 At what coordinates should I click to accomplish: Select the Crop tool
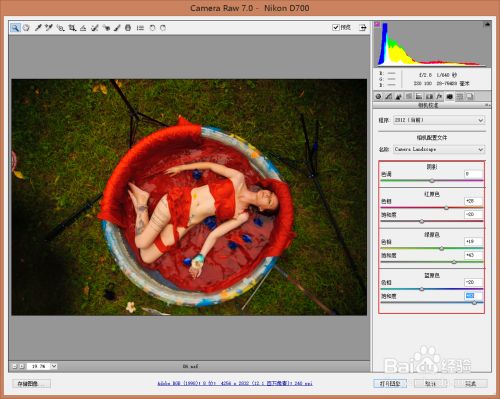pos(72,28)
